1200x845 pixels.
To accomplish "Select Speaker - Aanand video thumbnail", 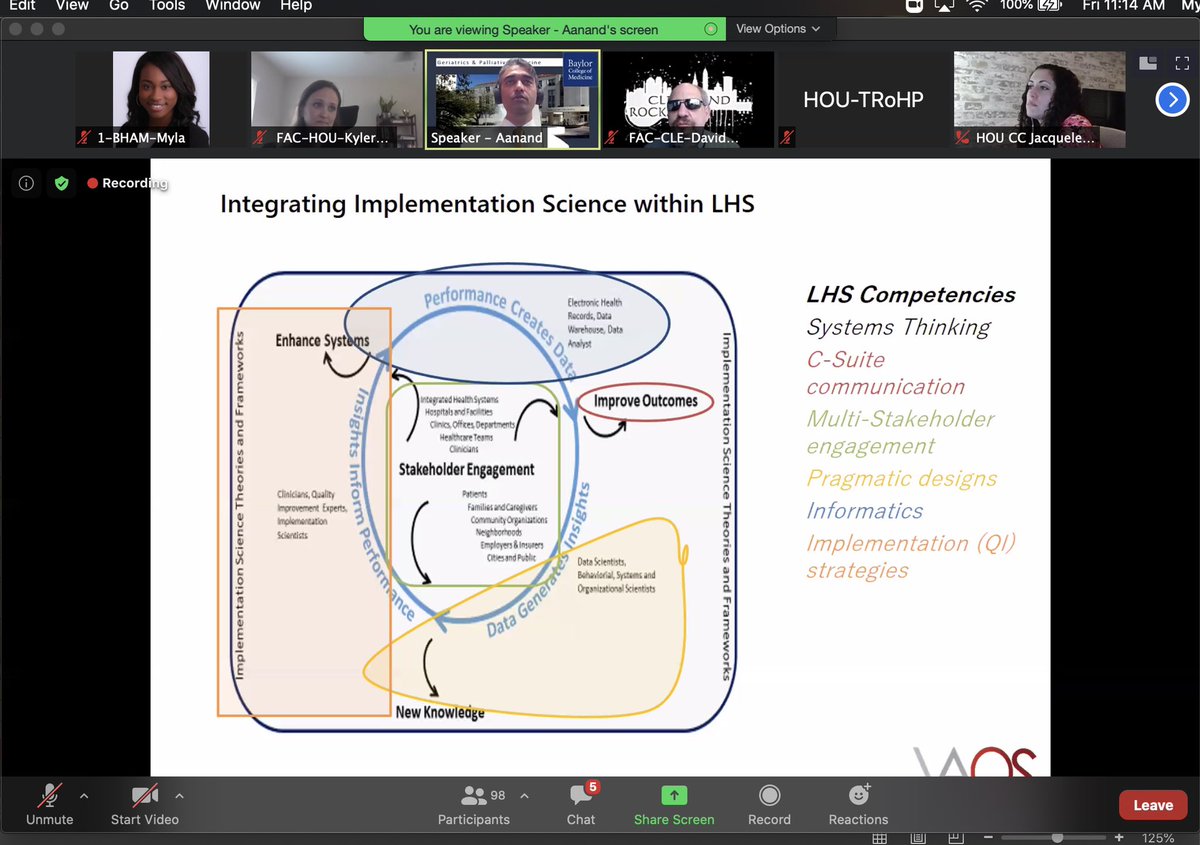I will [512, 99].
